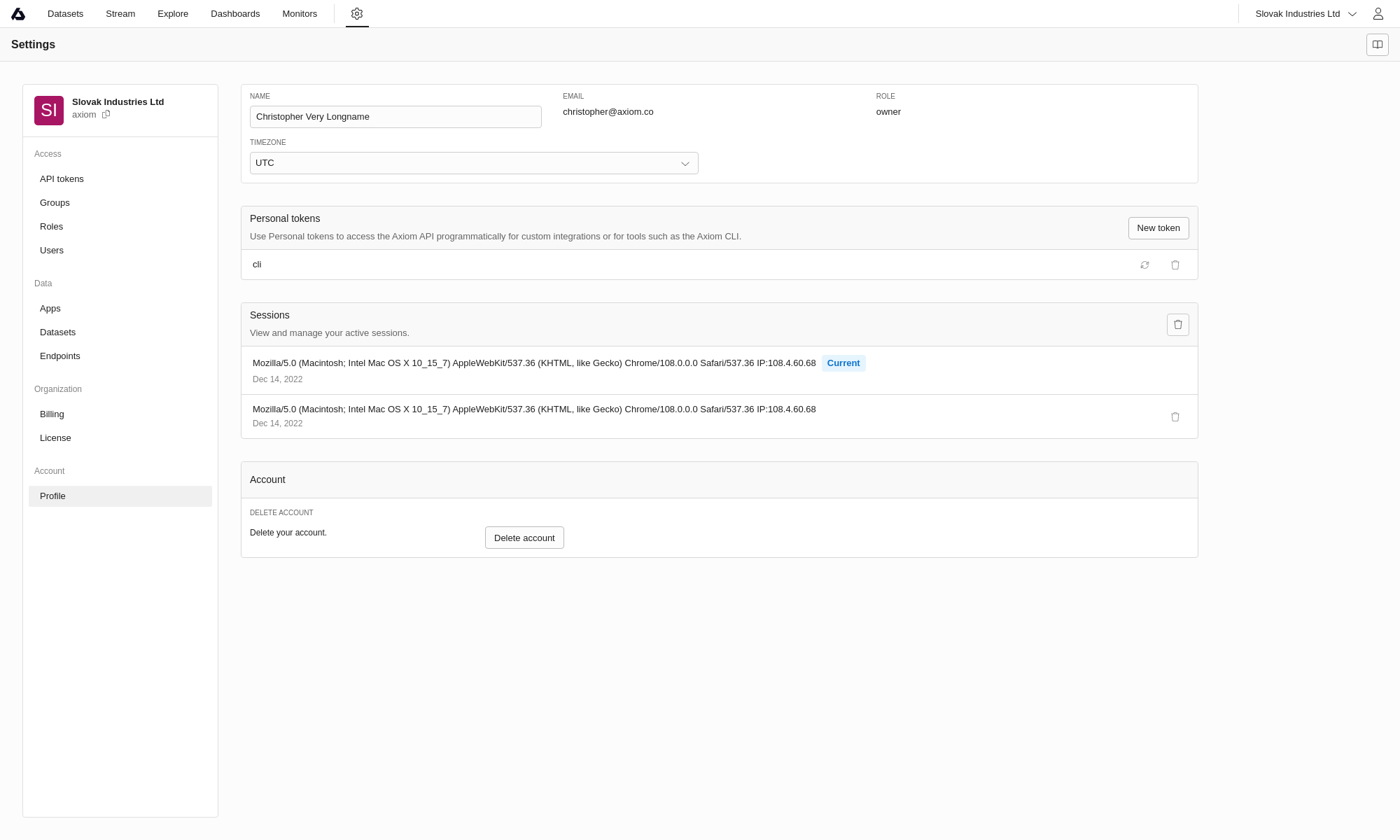Click the New token button

click(1158, 228)
